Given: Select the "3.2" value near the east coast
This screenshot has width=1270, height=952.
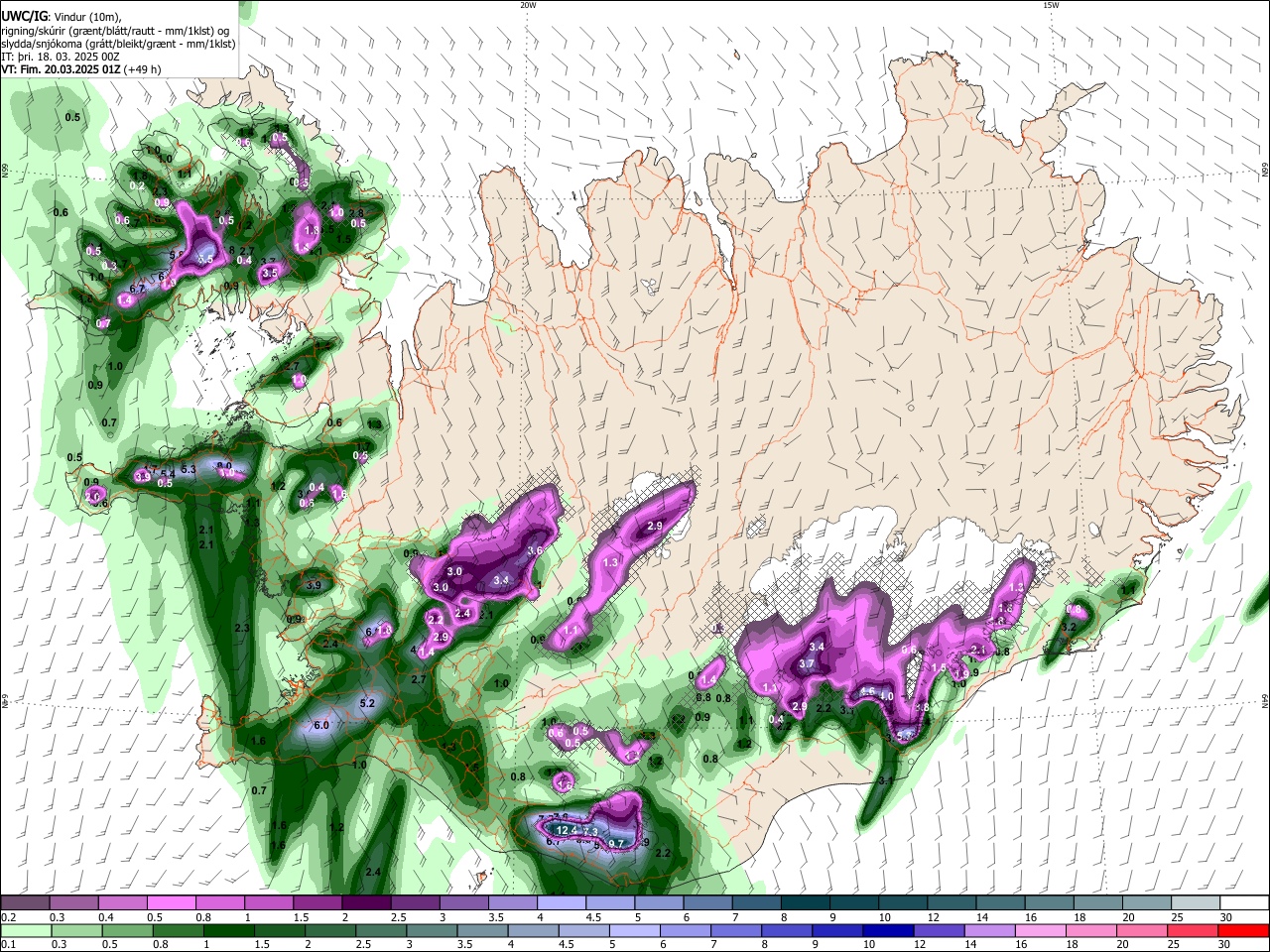Looking at the screenshot, I should pyautogui.click(x=1069, y=628).
